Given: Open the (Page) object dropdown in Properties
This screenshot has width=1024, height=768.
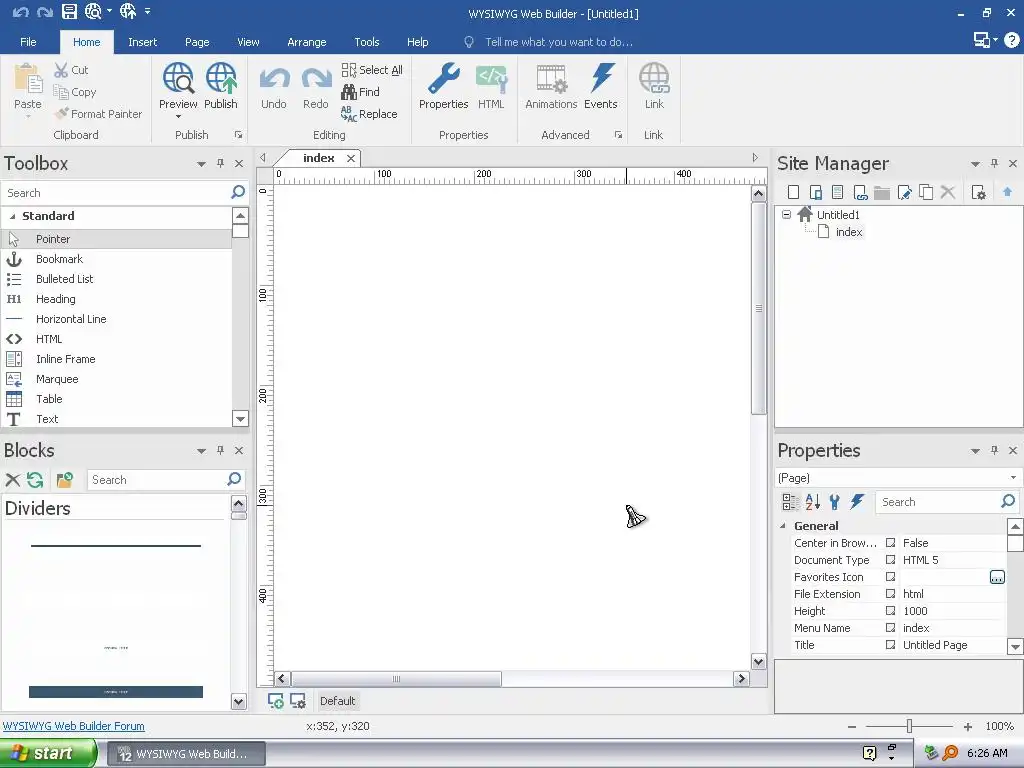Looking at the screenshot, I should coord(1014,477).
